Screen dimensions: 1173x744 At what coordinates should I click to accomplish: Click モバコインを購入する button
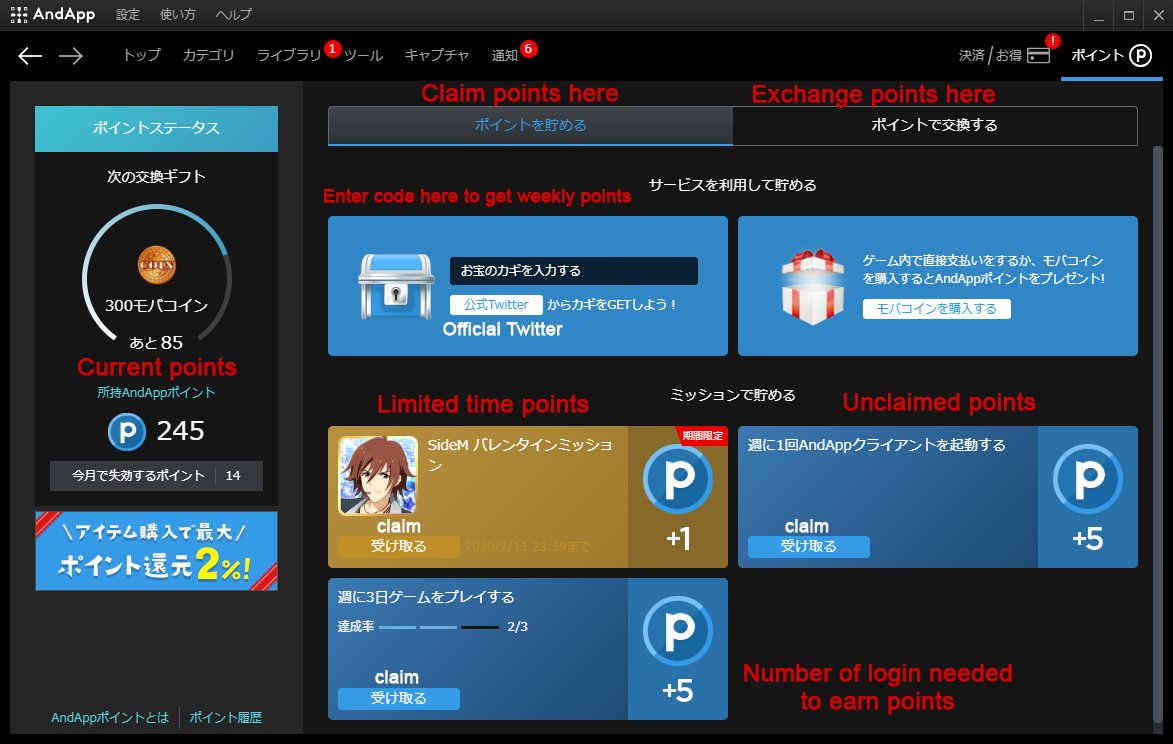click(937, 309)
